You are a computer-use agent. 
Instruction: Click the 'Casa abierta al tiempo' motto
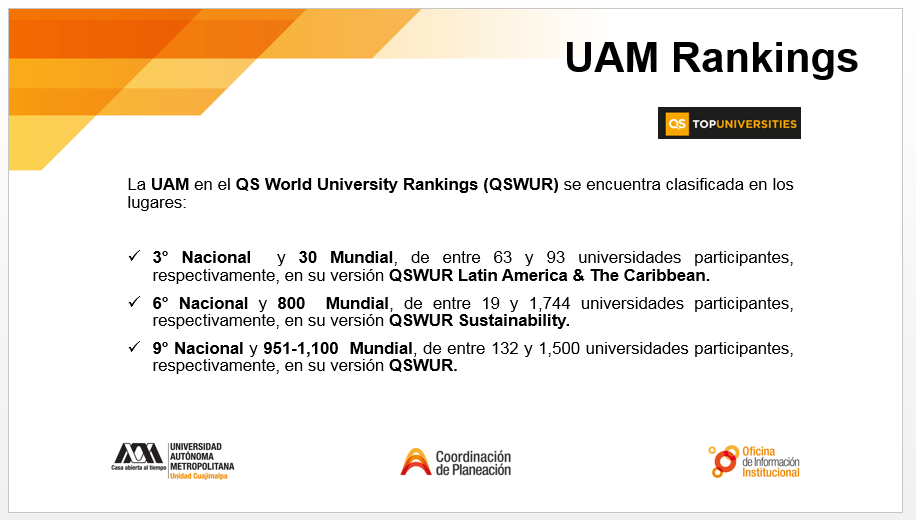139,467
